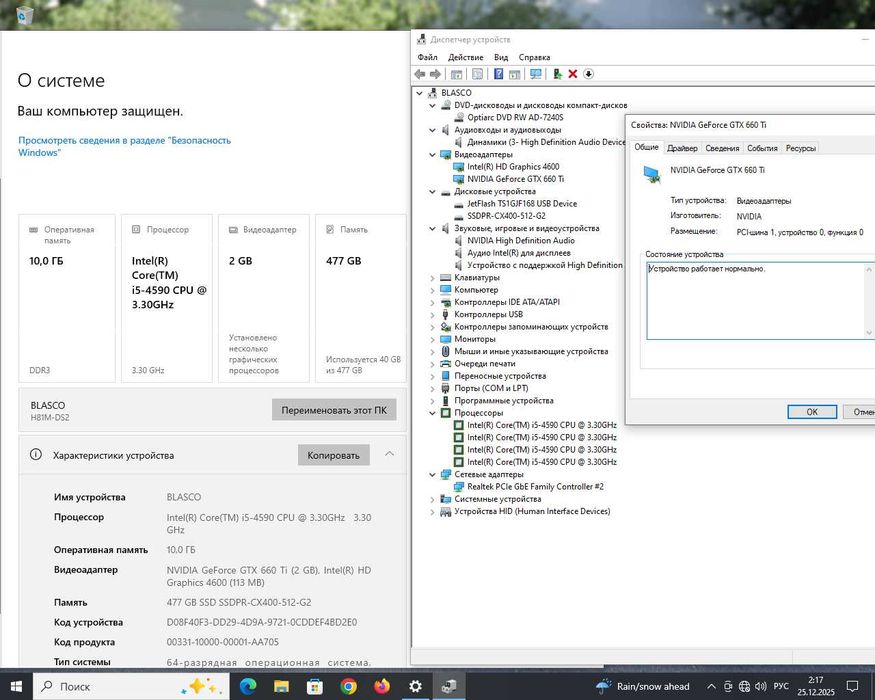Click the Состояние устройства status text box
875x700 pixels.
759,301
